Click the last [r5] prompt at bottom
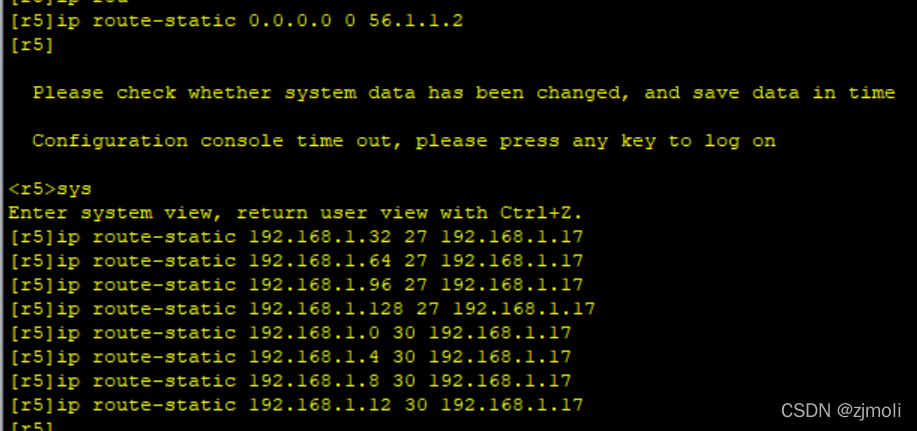The height and width of the screenshot is (431, 917). [30, 426]
